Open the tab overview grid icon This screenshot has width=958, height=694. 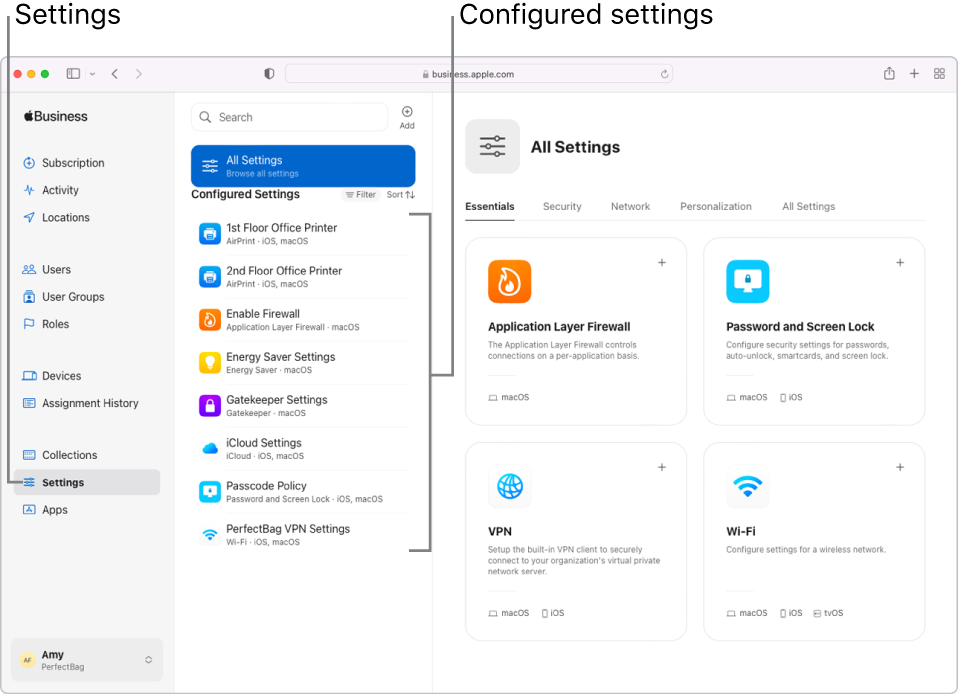click(x=939, y=74)
